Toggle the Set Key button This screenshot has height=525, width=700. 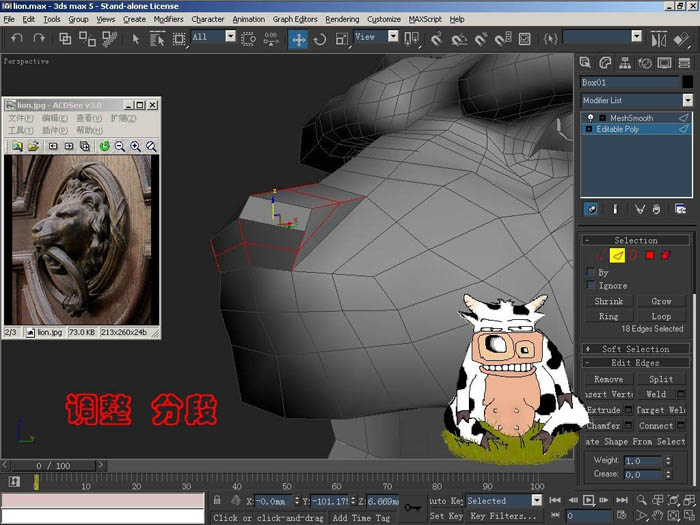(446, 516)
